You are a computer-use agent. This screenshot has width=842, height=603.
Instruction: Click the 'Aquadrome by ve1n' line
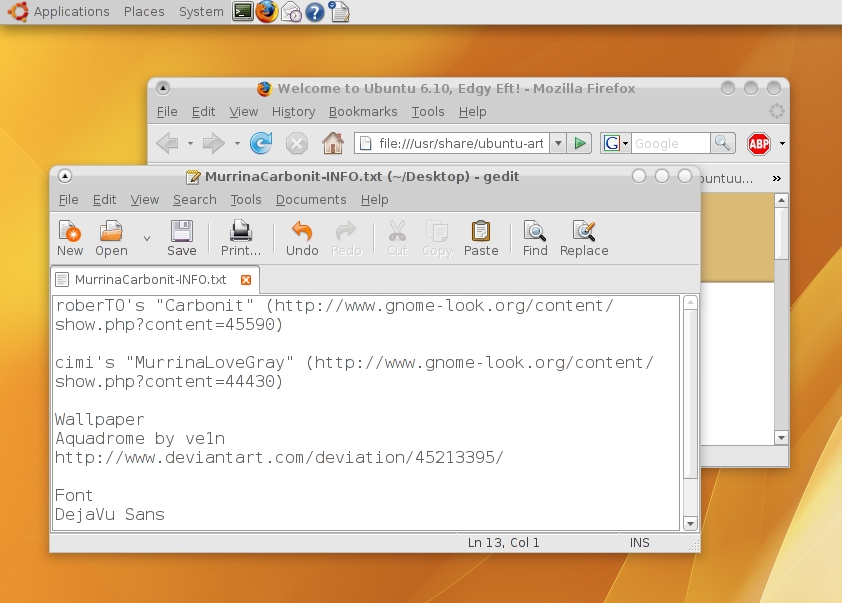140,439
